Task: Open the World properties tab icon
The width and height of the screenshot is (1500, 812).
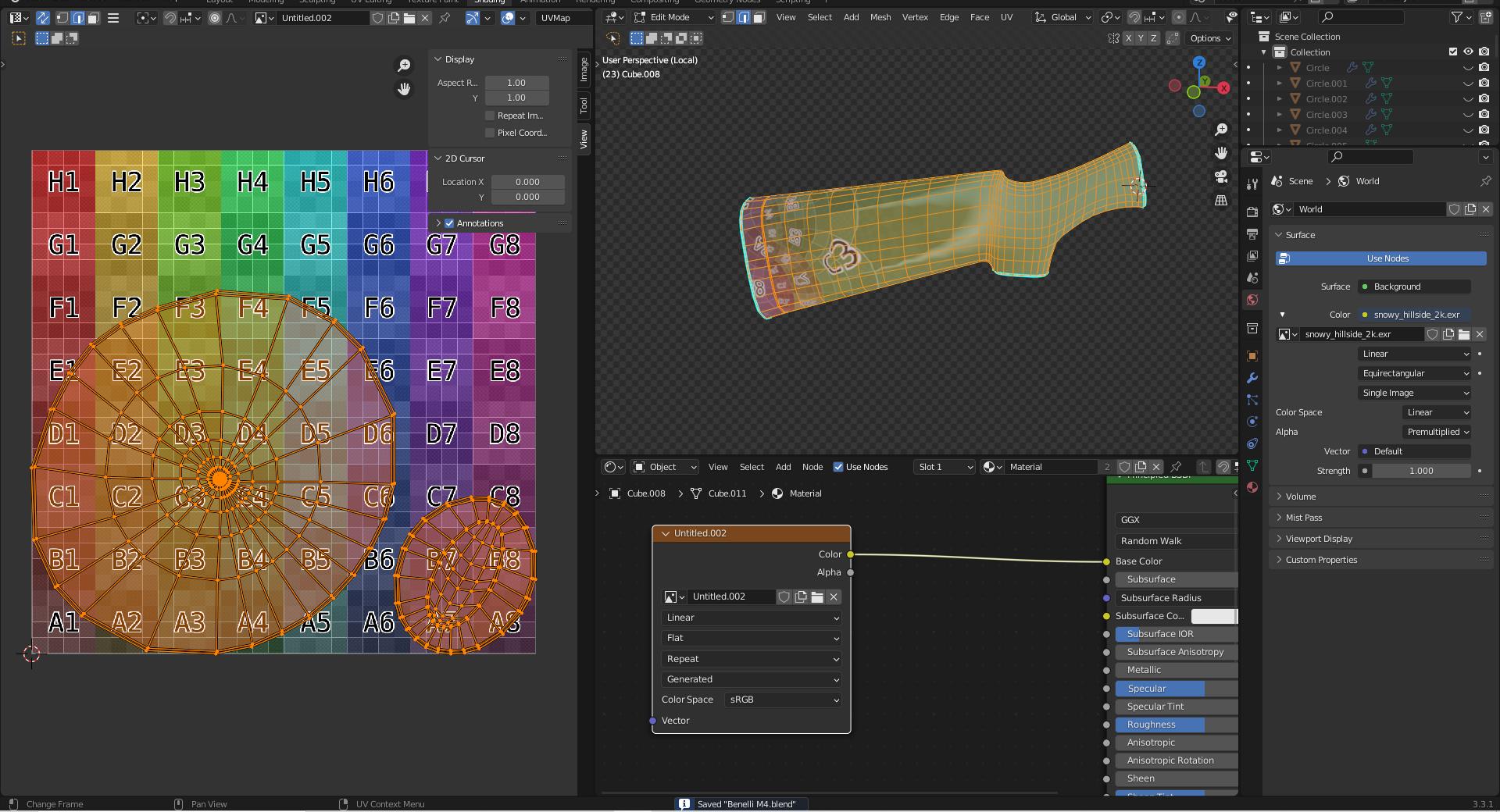Action: (x=1252, y=300)
